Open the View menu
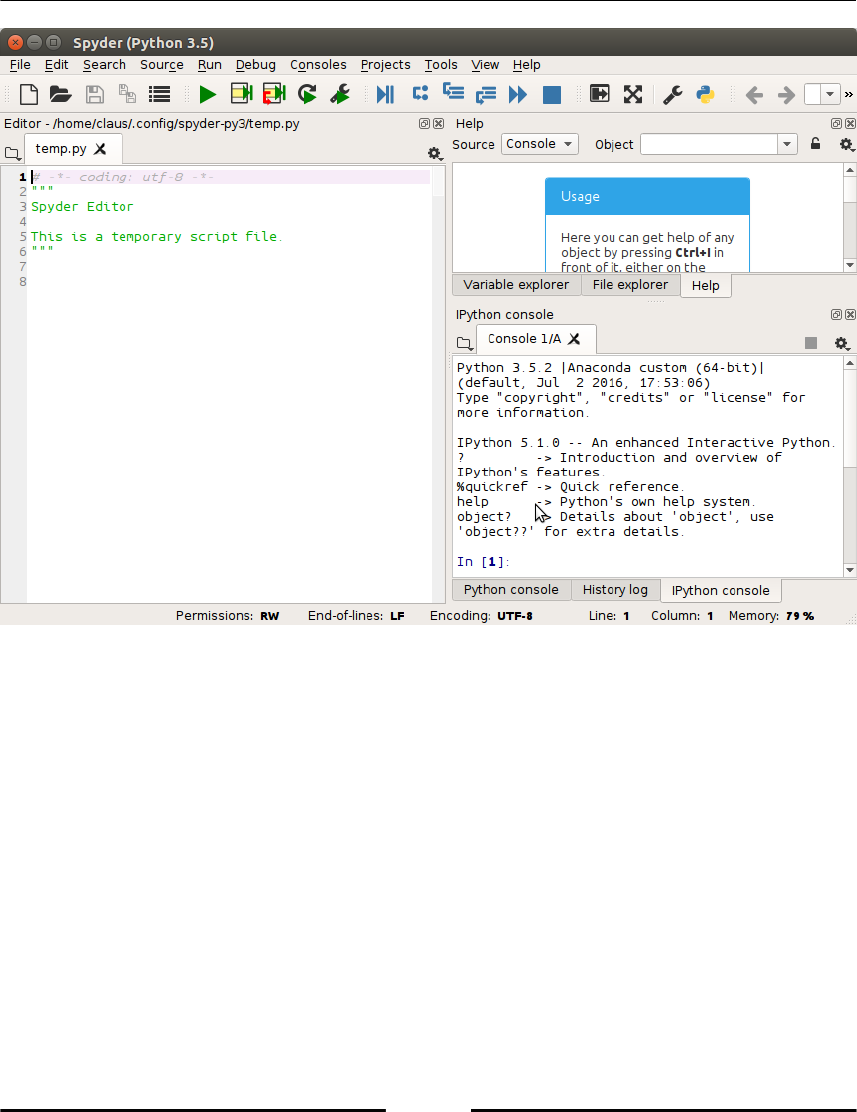This screenshot has width=857, height=1112. coord(485,65)
